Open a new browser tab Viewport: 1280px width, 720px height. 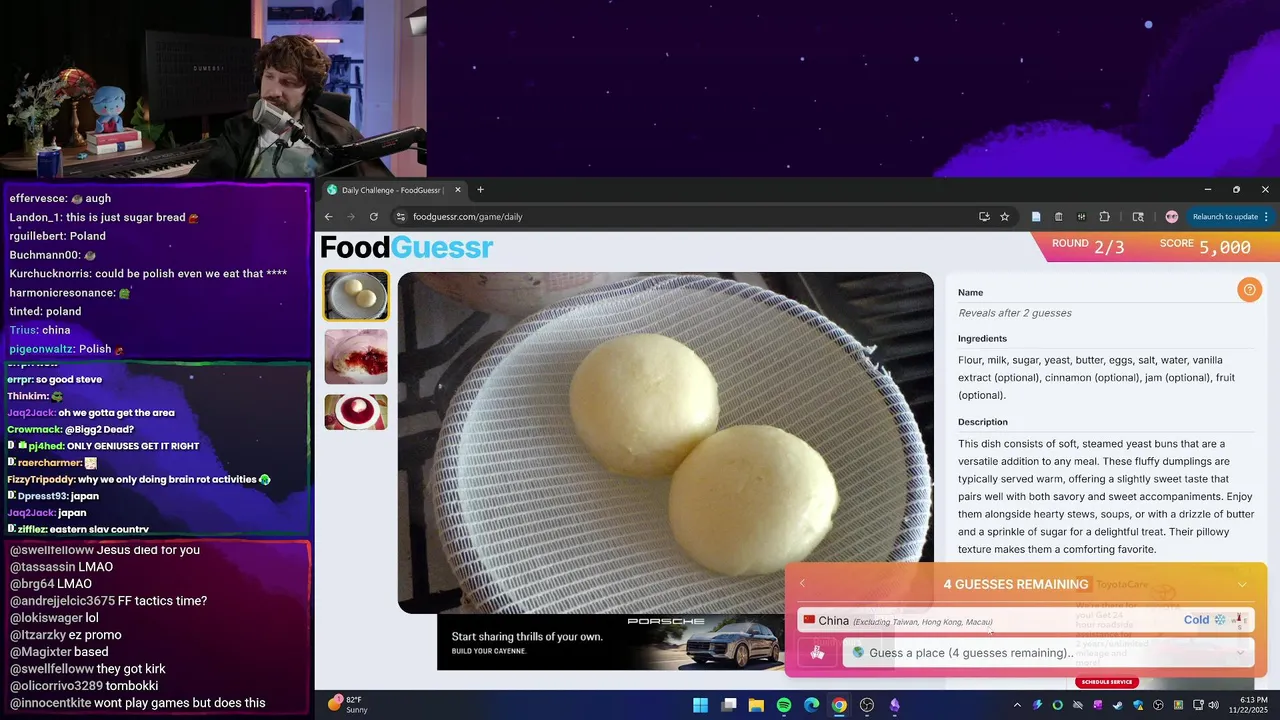tap(480, 190)
